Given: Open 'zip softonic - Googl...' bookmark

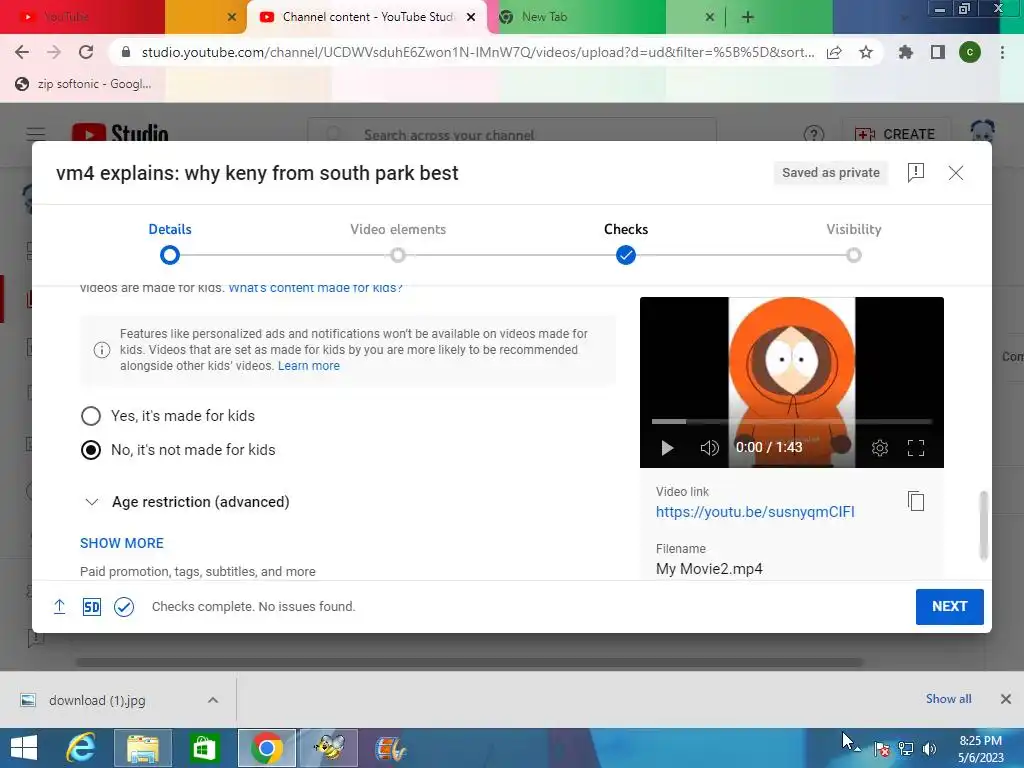Looking at the screenshot, I should coord(83,84).
